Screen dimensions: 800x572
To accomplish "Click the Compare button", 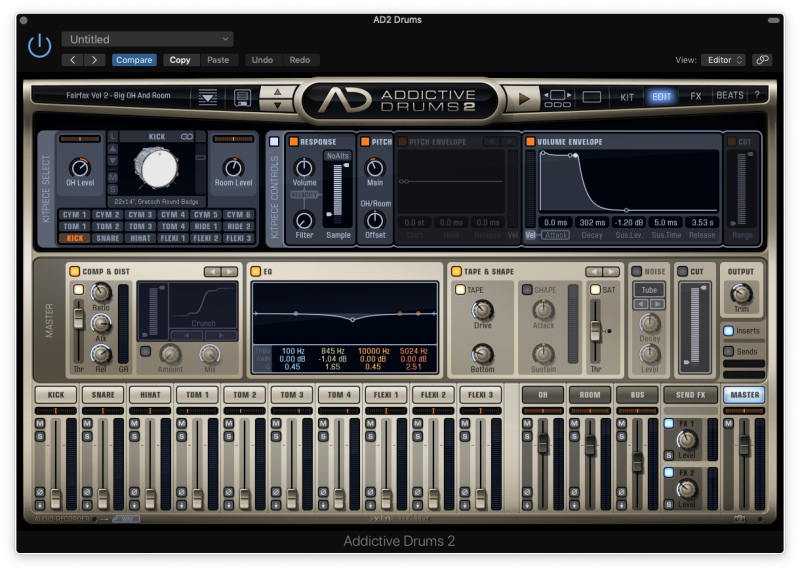I will pyautogui.click(x=134, y=60).
